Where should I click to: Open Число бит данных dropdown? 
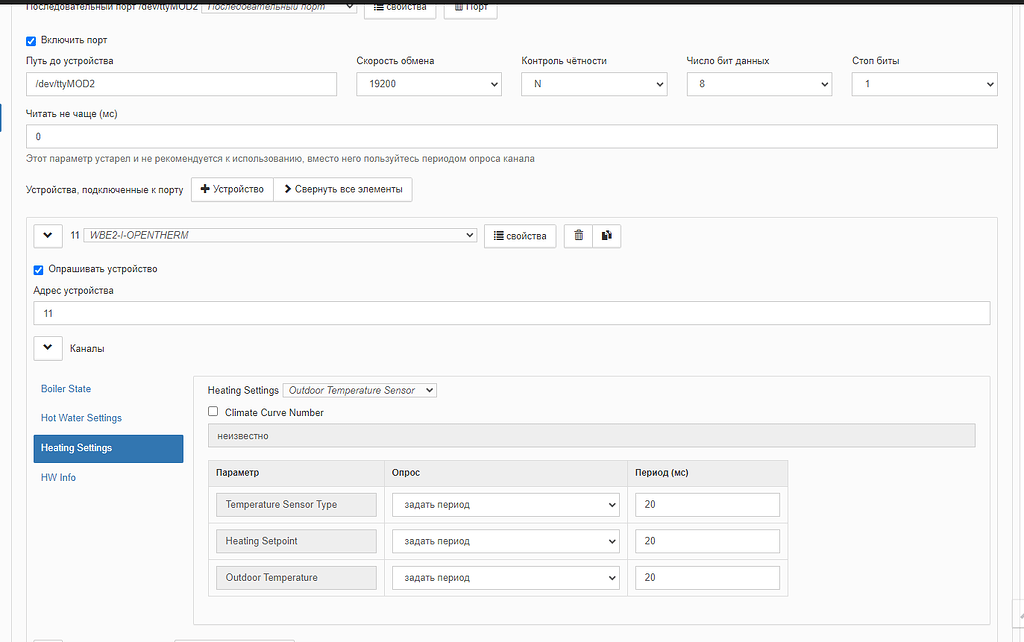click(x=759, y=85)
